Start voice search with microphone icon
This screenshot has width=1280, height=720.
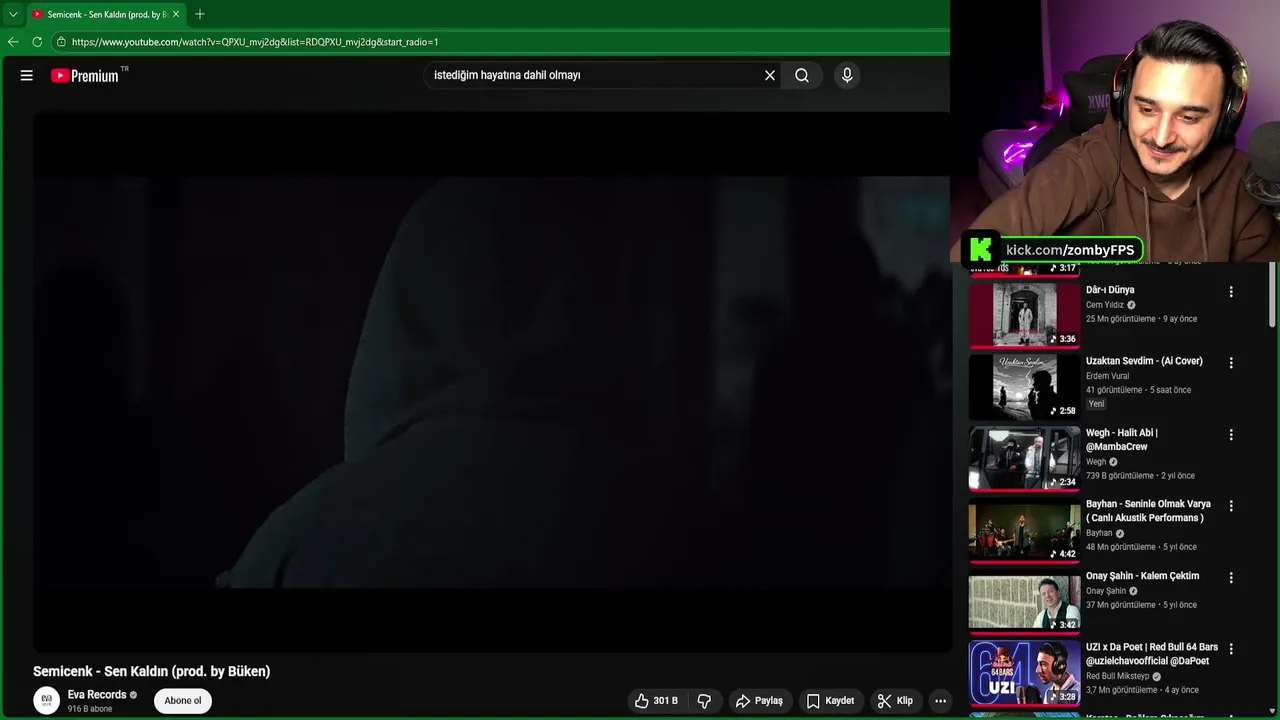coord(847,75)
